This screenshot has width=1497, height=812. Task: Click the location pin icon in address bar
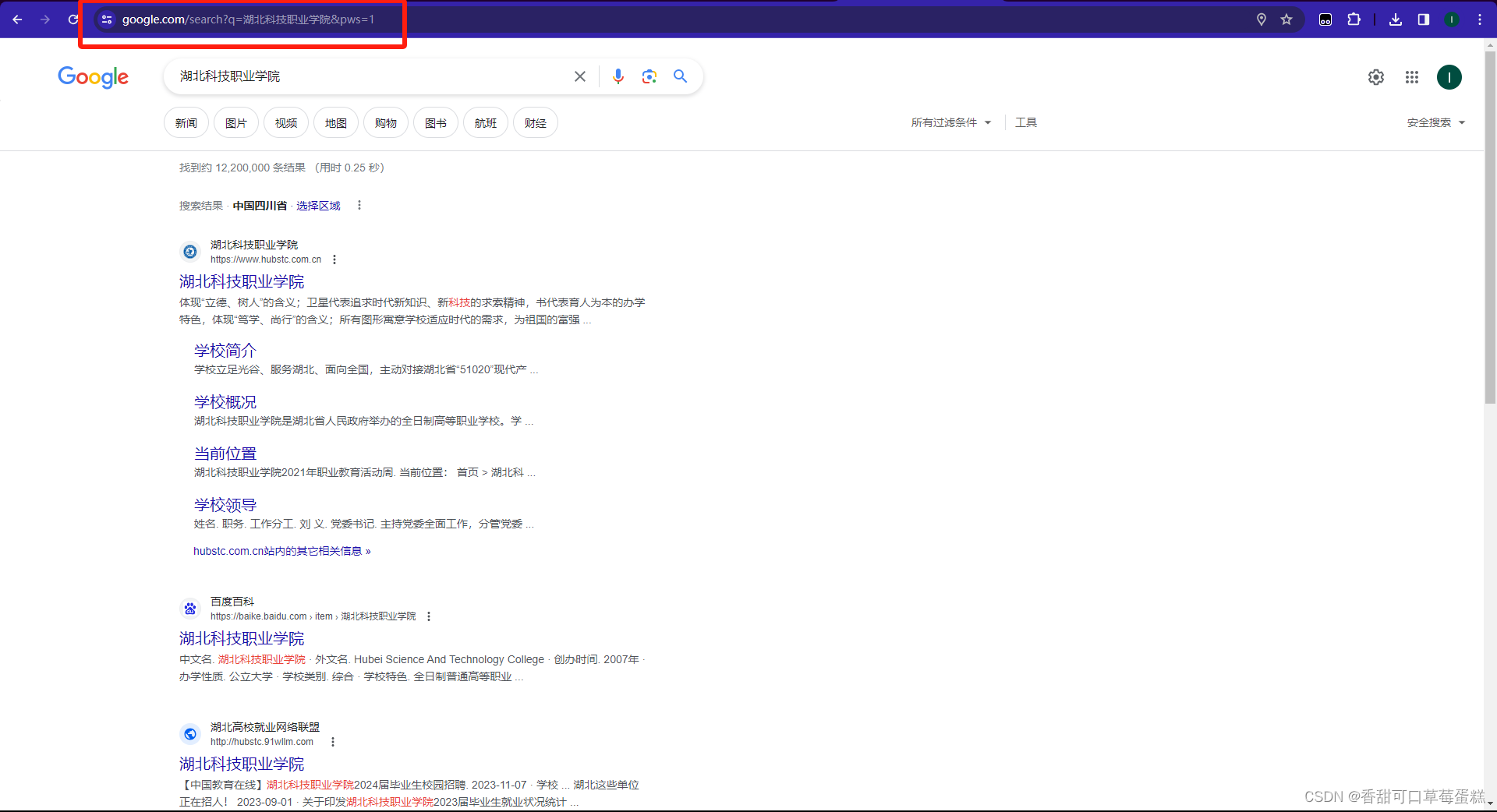pos(1262,19)
